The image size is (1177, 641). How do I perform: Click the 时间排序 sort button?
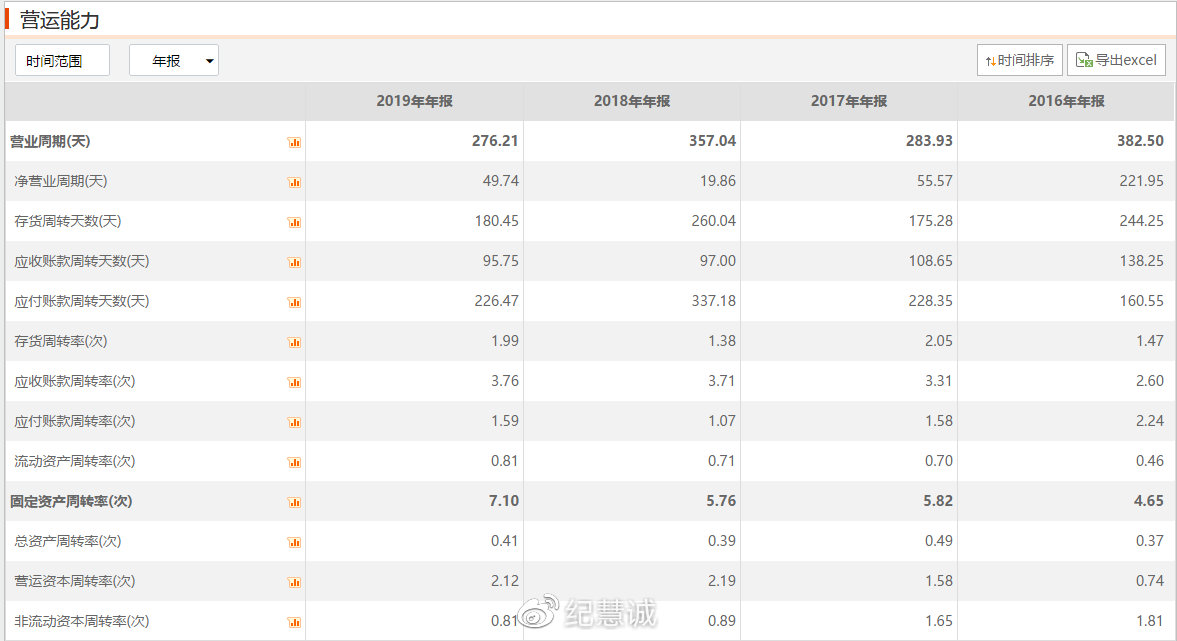tap(1019, 60)
